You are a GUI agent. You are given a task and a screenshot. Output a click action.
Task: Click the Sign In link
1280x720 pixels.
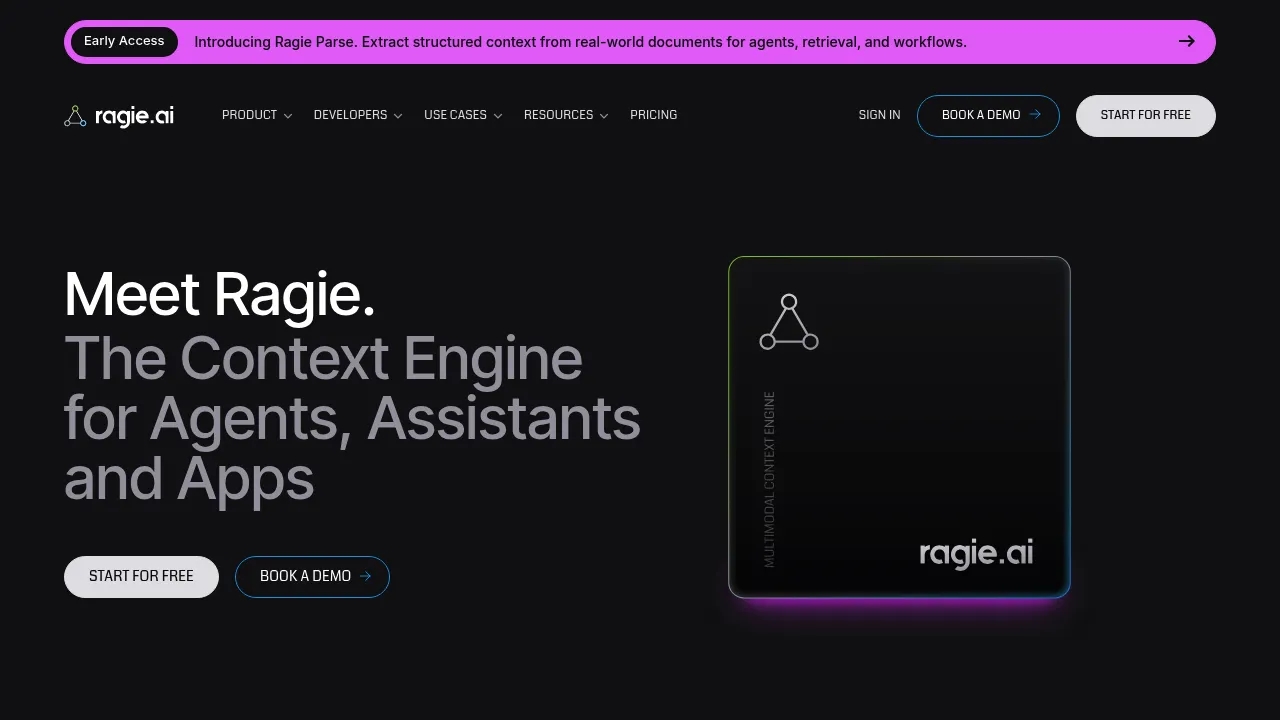[879, 115]
